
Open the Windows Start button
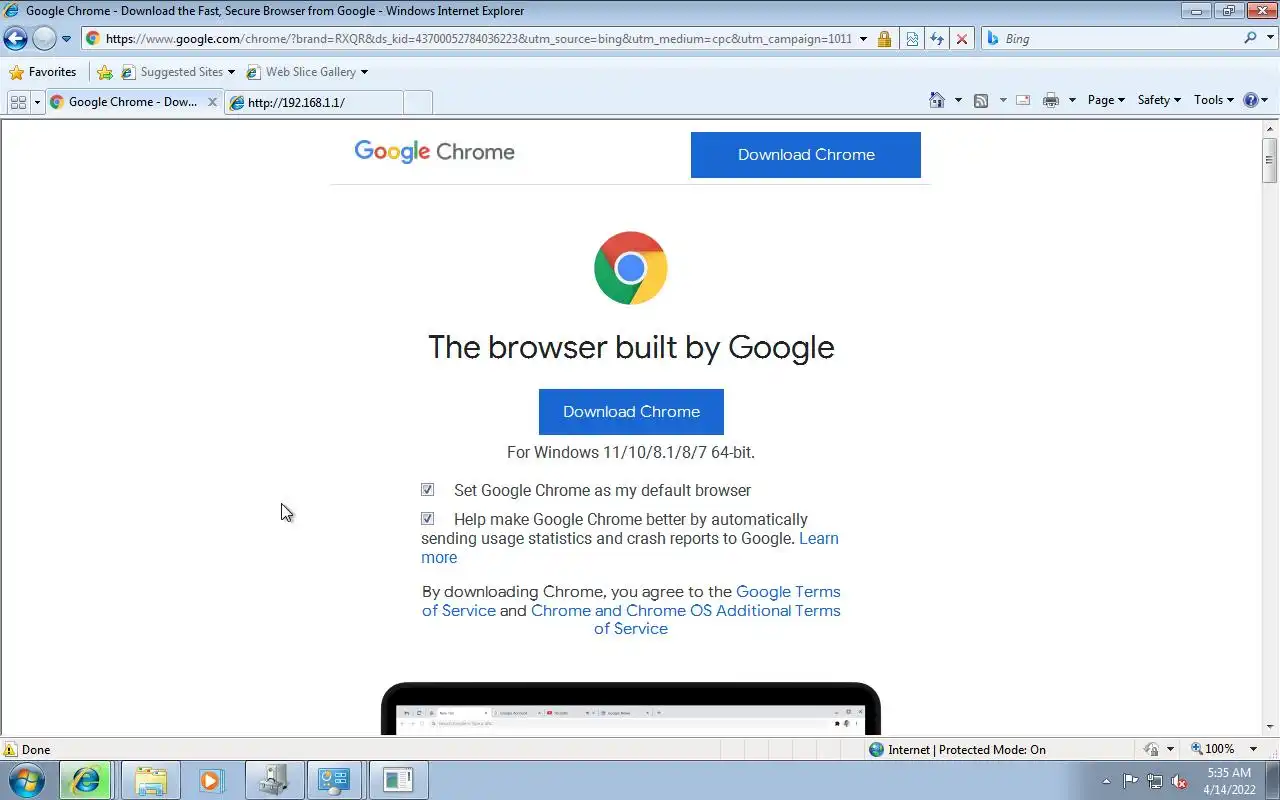pyautogui.click(x=27, y=780)
